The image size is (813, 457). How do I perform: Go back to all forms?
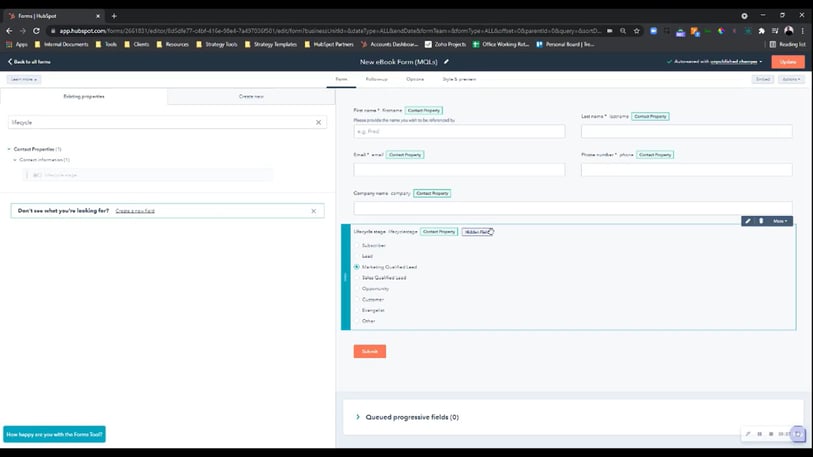click(30, 62)
